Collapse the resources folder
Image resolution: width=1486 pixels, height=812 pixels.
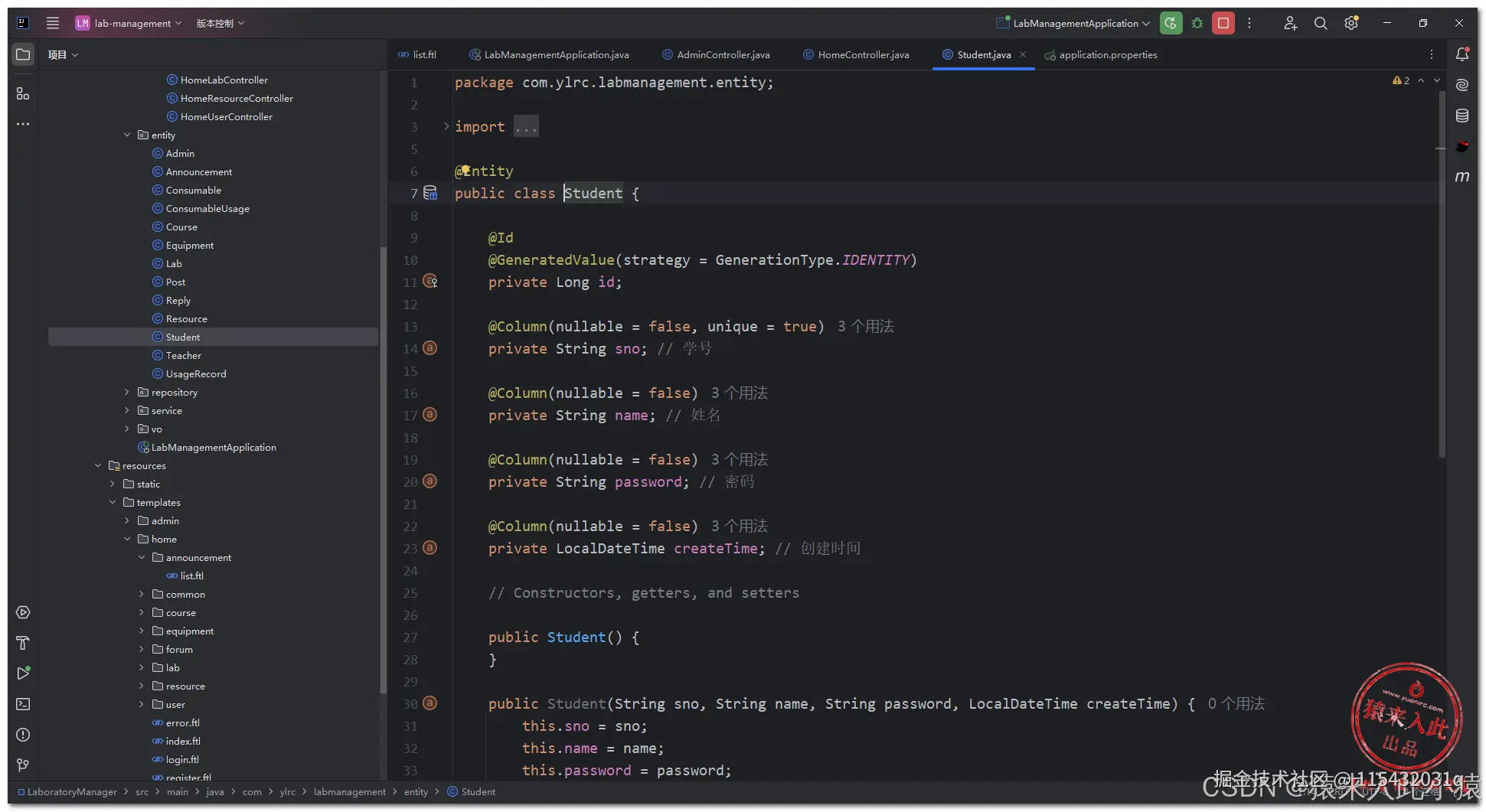(x=98, y=465)
